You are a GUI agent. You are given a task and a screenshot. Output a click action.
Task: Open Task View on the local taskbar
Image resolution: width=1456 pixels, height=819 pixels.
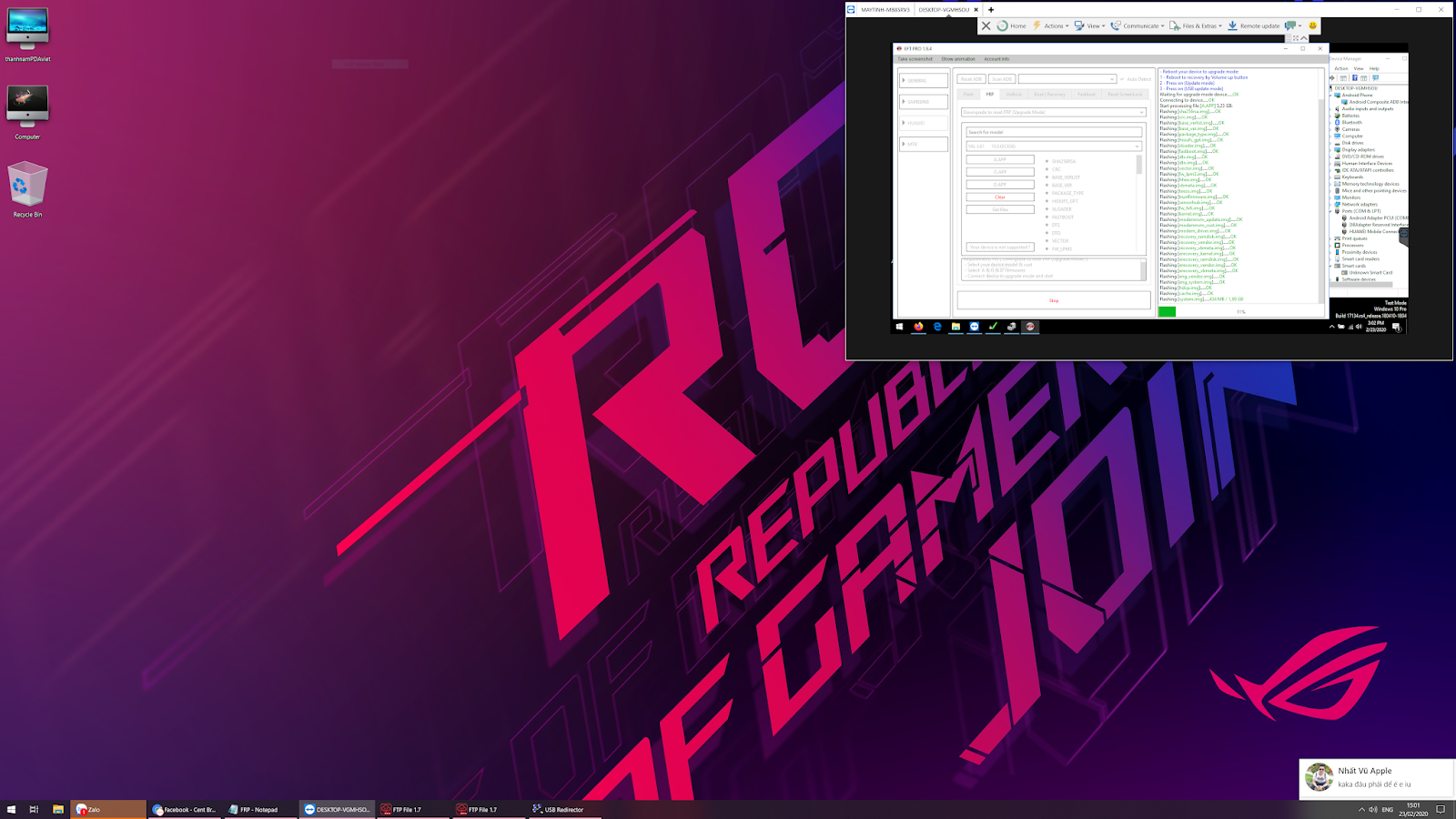34,809
